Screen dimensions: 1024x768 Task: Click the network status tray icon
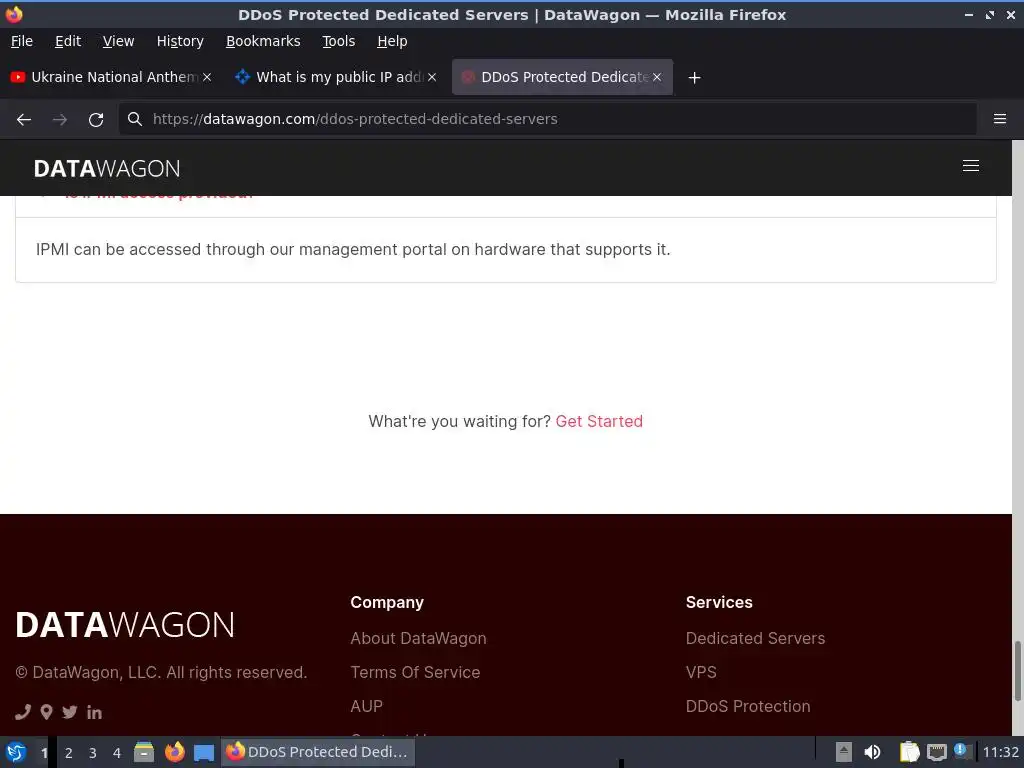click(x=936, y=752)
